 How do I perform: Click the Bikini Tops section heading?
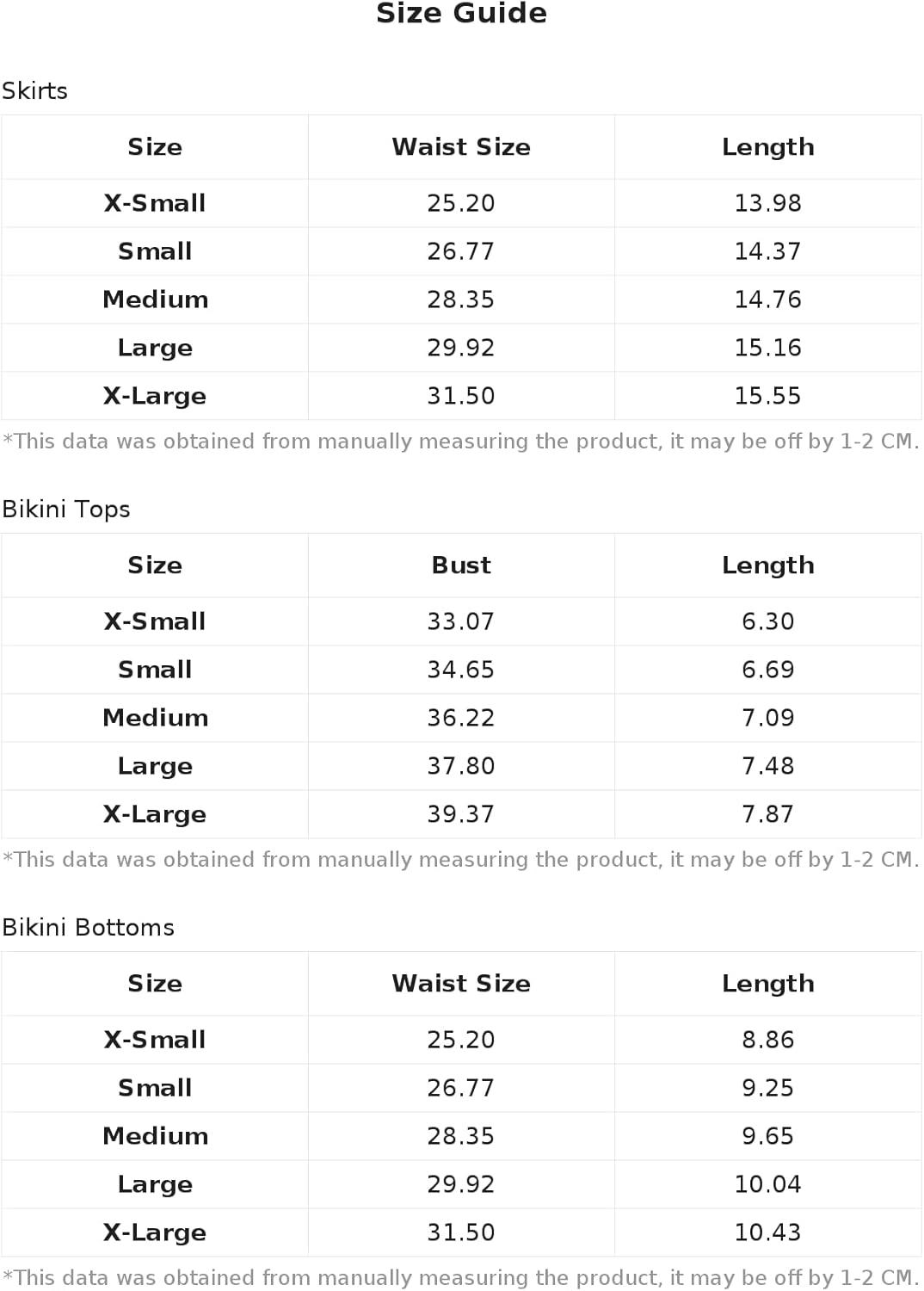66,509
